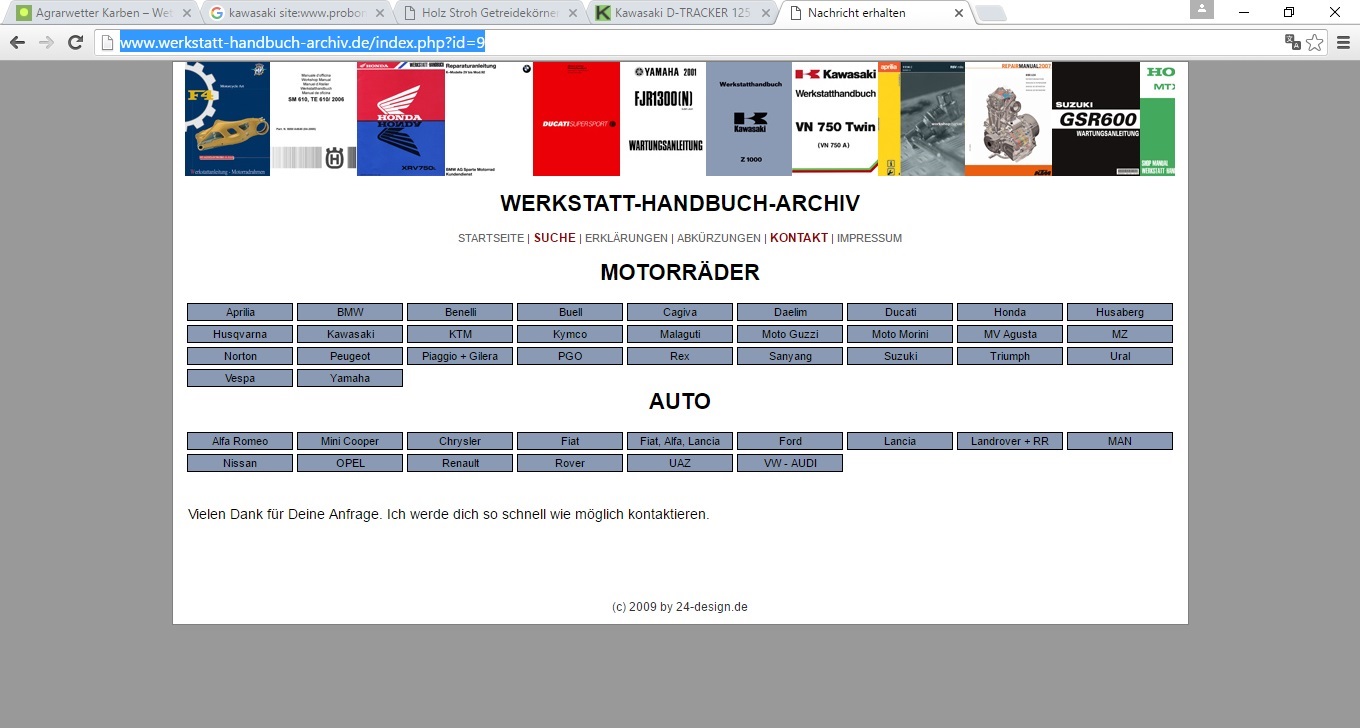Click the UAZ car button

click(680, 463)
